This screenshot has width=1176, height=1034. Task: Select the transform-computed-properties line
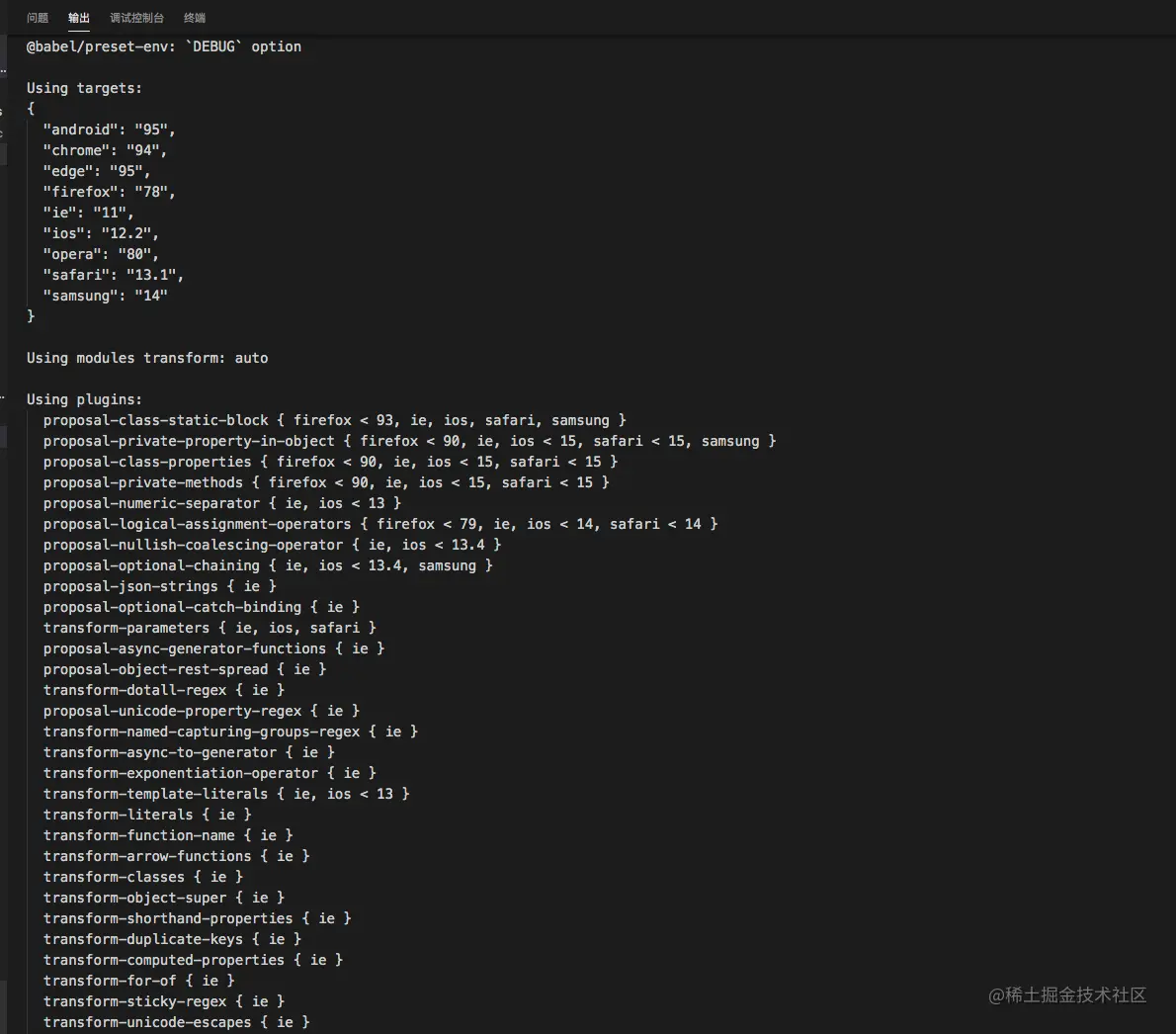tap(193, 960)
